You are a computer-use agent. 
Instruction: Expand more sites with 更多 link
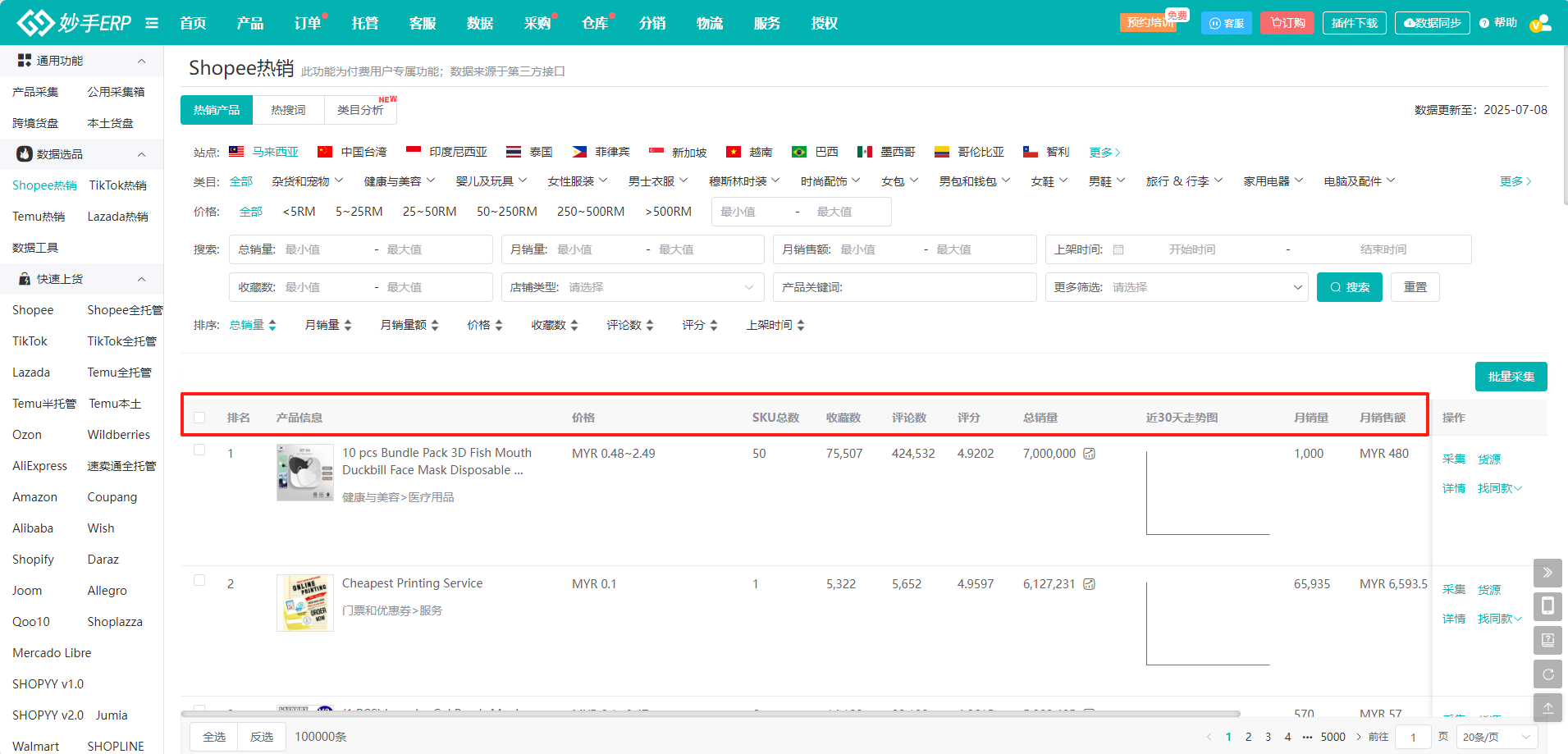click(1104, 153)
